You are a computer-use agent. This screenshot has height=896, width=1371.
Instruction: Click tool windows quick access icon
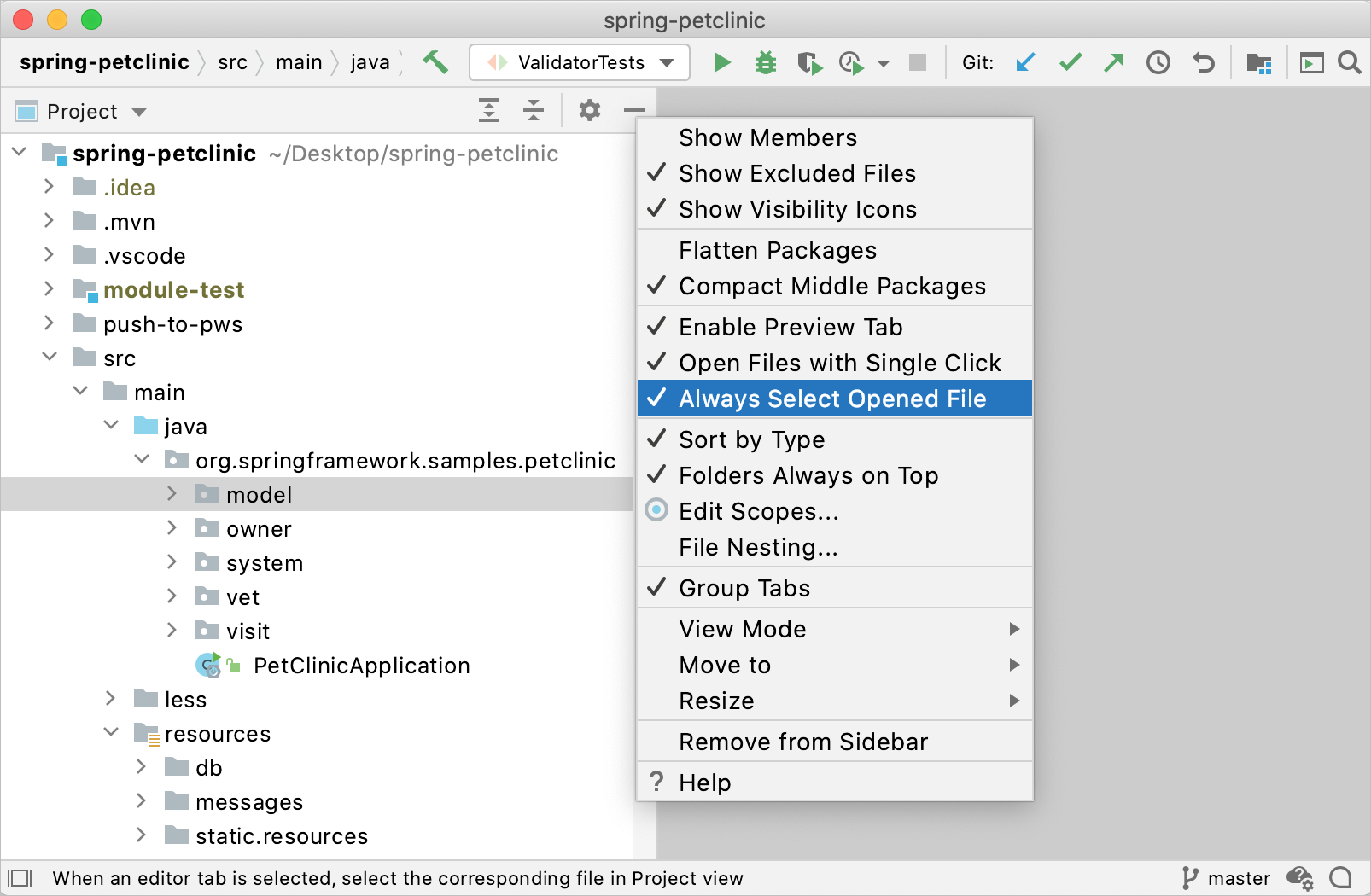[20, 878]
